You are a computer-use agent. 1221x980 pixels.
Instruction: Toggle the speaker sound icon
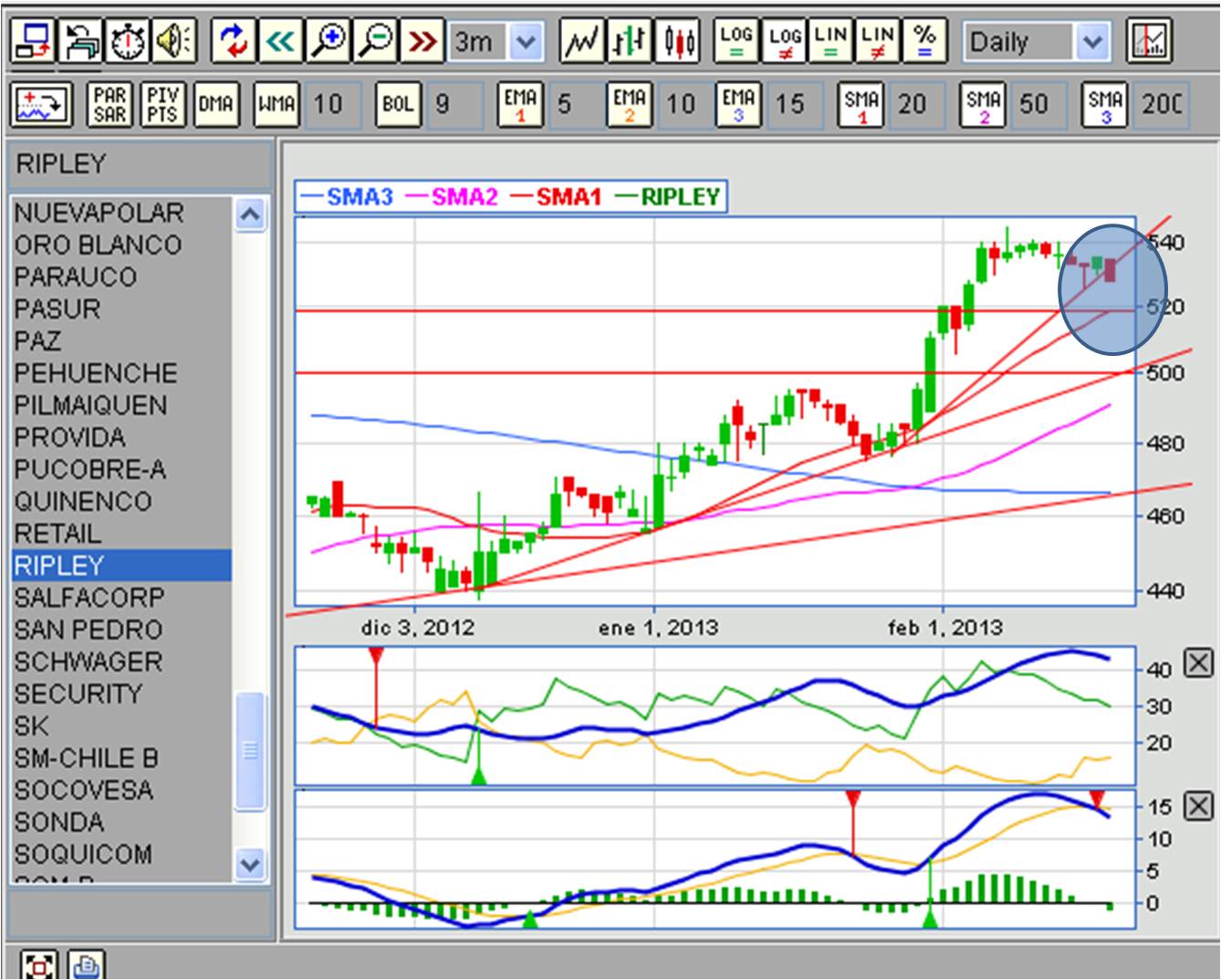(x=175, y=41)
